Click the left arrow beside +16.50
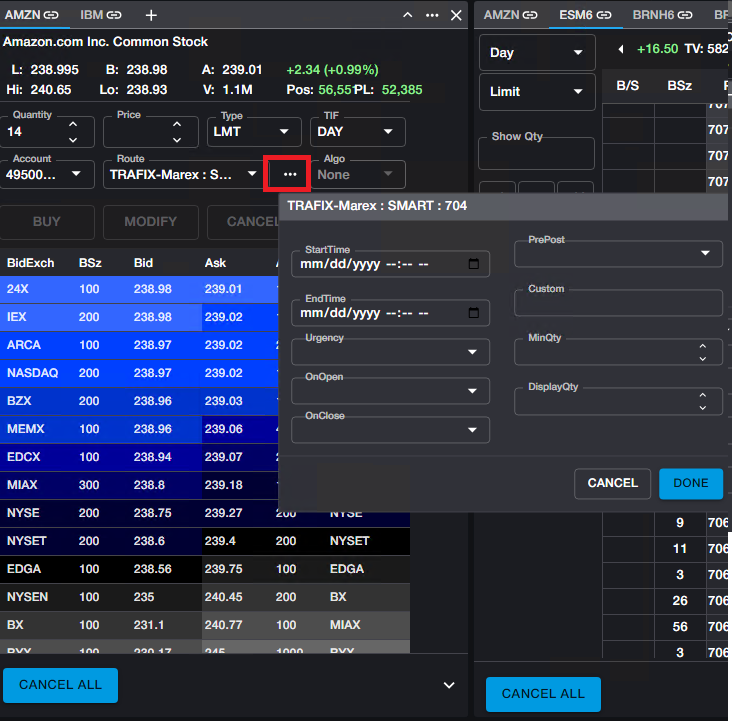This screenshot has height=721, width=732. (x=621, y=49)
